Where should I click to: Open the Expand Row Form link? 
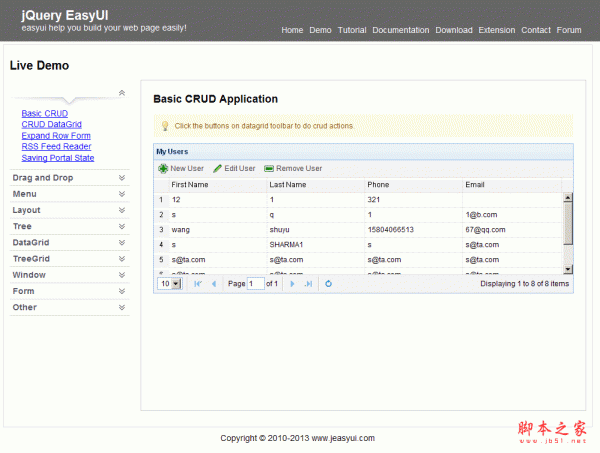[x=56, y=136]
